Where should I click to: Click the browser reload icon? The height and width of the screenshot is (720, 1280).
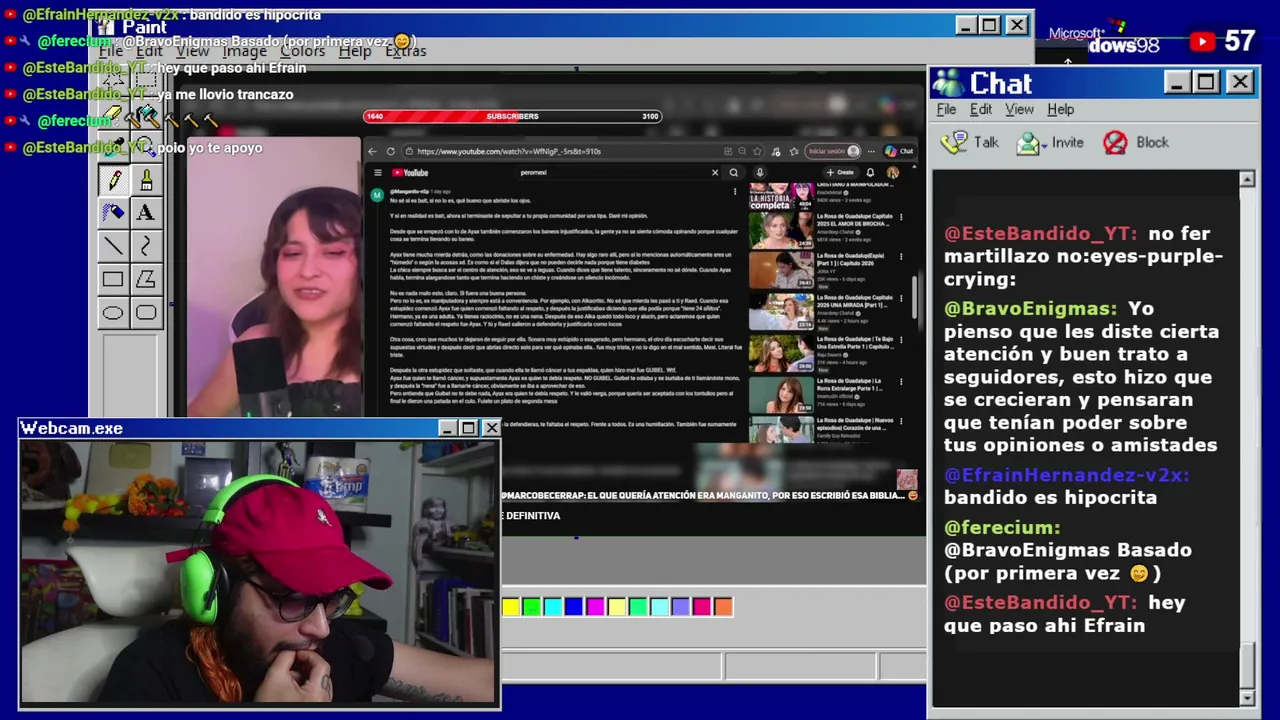coord(391,151)
